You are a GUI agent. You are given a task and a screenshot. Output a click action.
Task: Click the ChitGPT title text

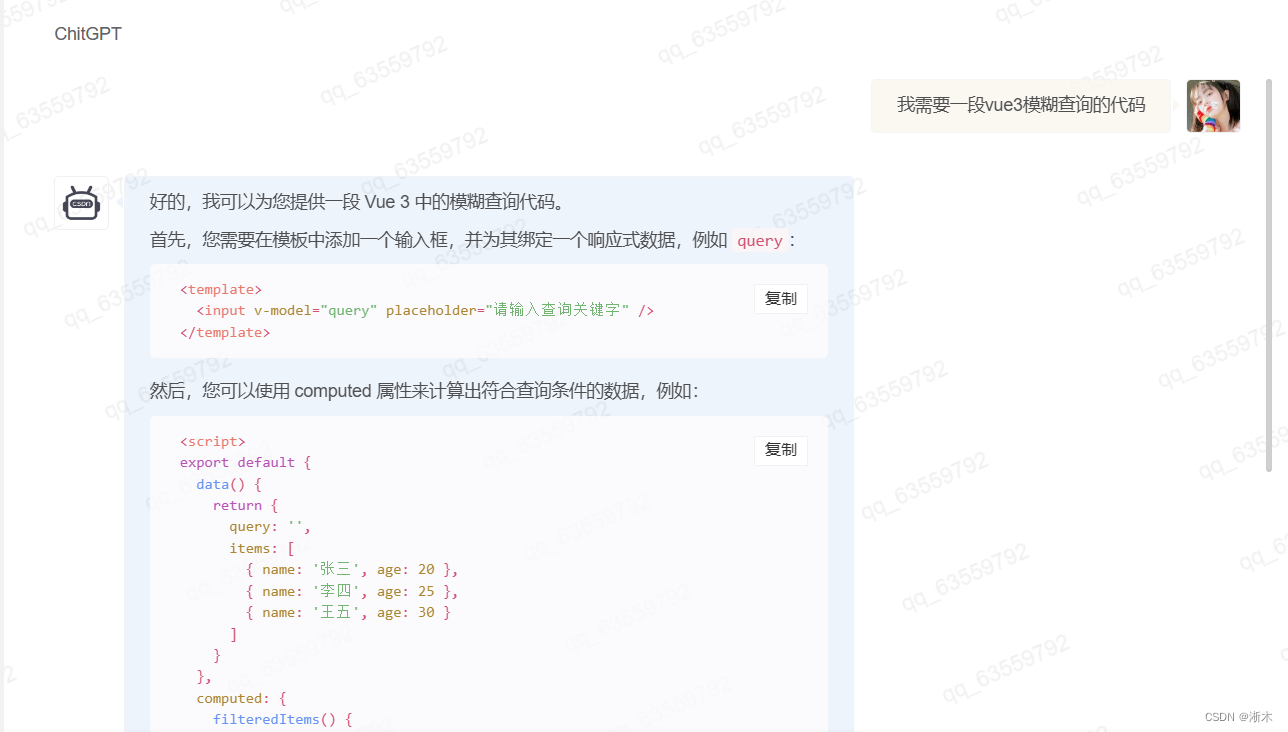(x=88, y=34)
